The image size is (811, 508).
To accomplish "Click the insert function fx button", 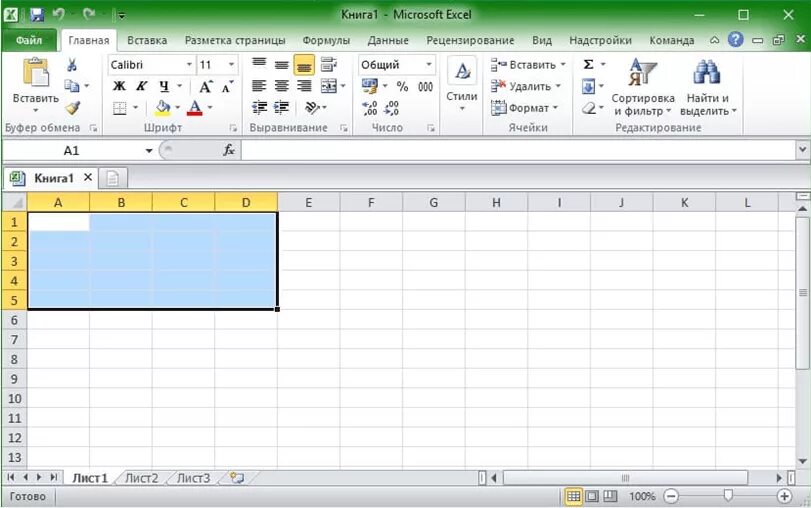I will coord(229,151).
